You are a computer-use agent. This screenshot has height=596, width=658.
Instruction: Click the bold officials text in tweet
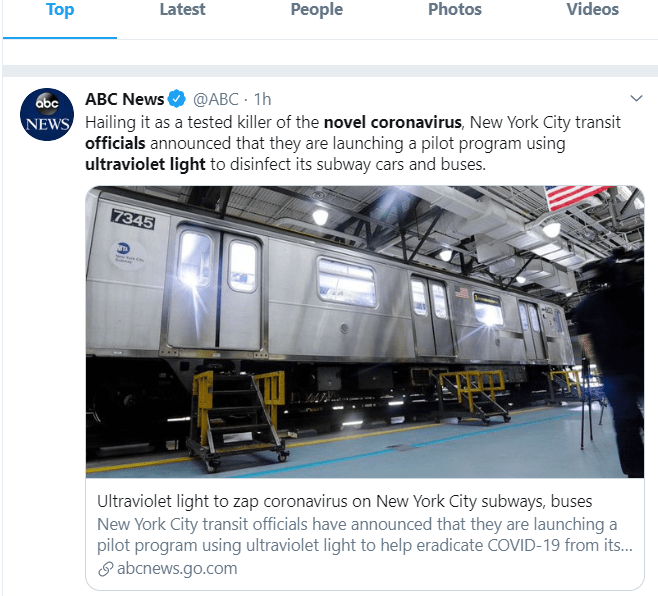tap(115, 144)
